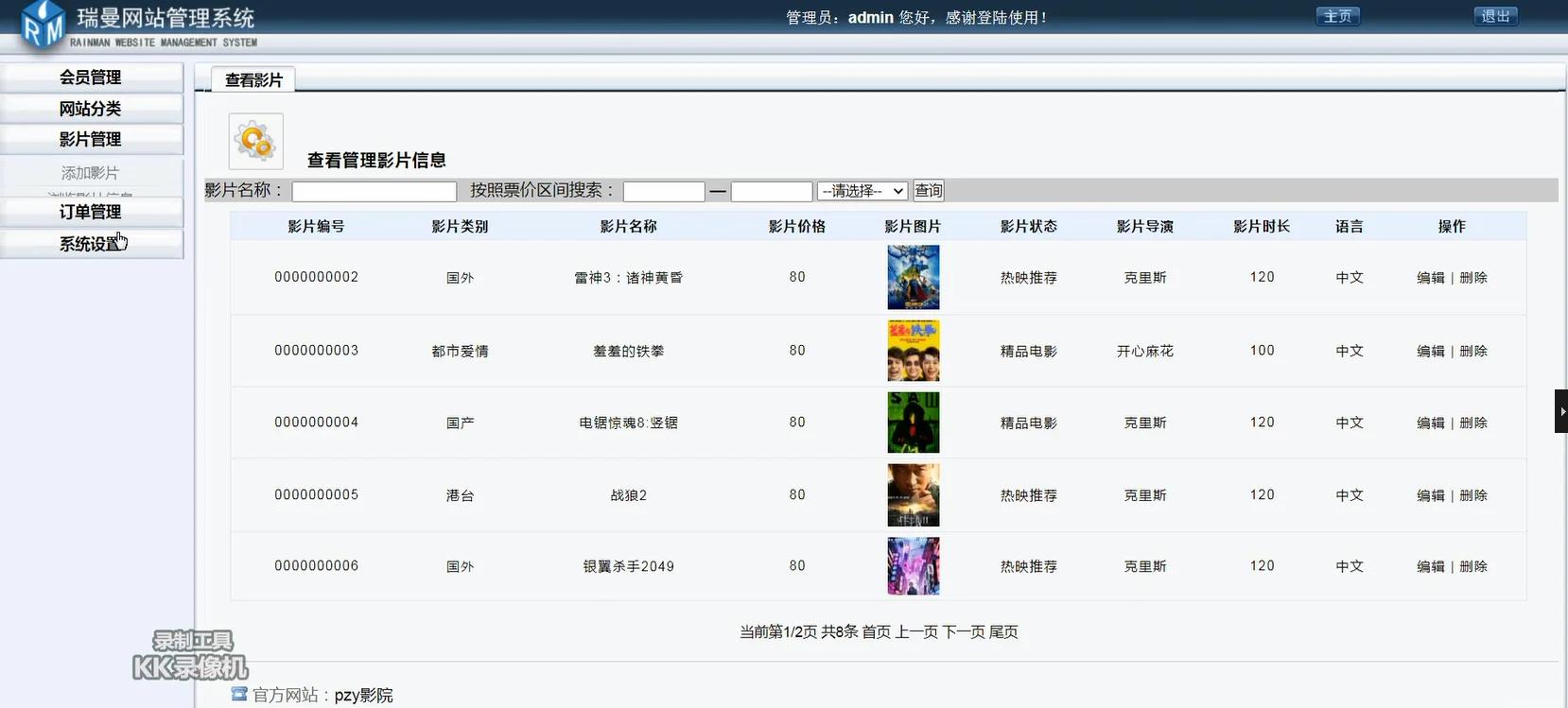Click the admin username in header
This screenshot has width=1568, height=708.
coord(871,17)
